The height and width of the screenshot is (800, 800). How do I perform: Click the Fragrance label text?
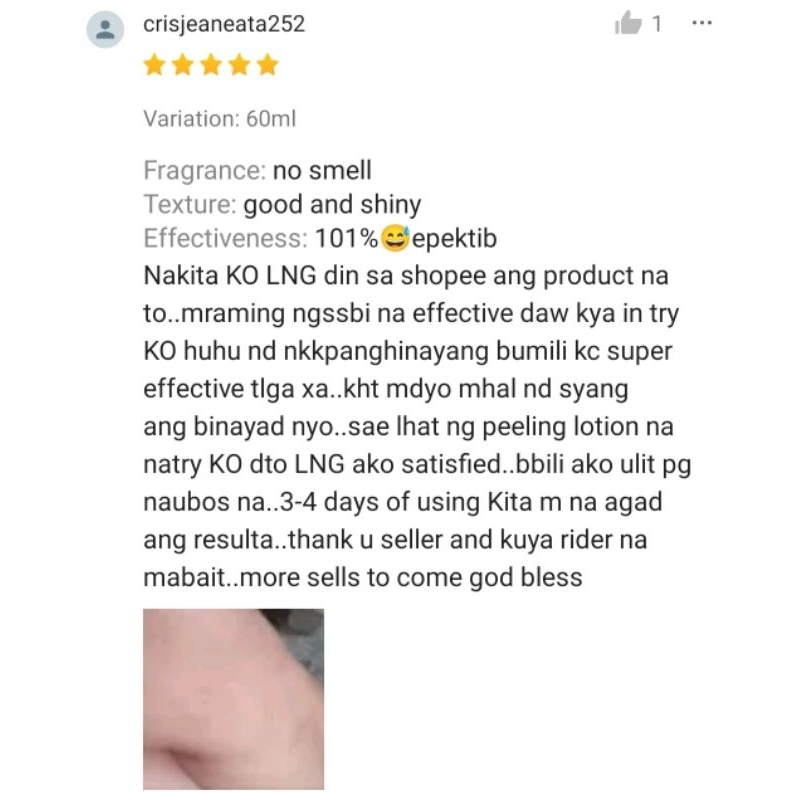tap(205, 170)
